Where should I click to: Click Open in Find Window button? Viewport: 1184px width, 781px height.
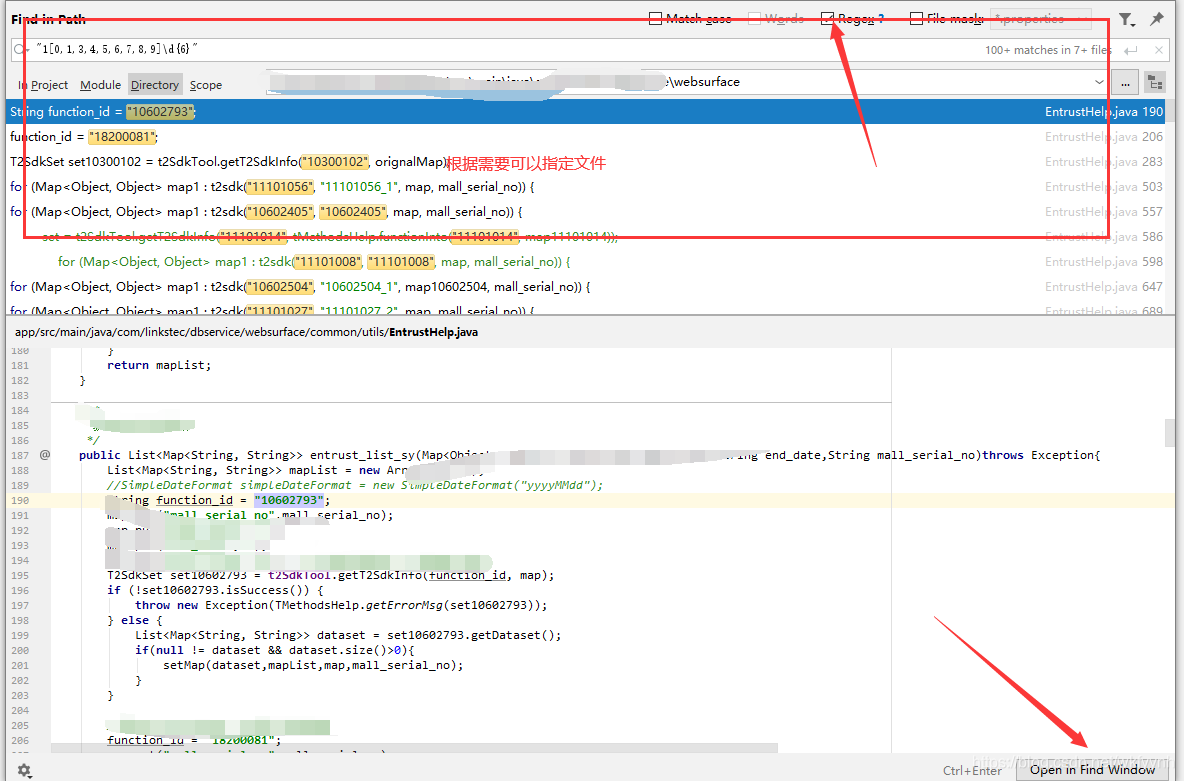pos(1092,769)
